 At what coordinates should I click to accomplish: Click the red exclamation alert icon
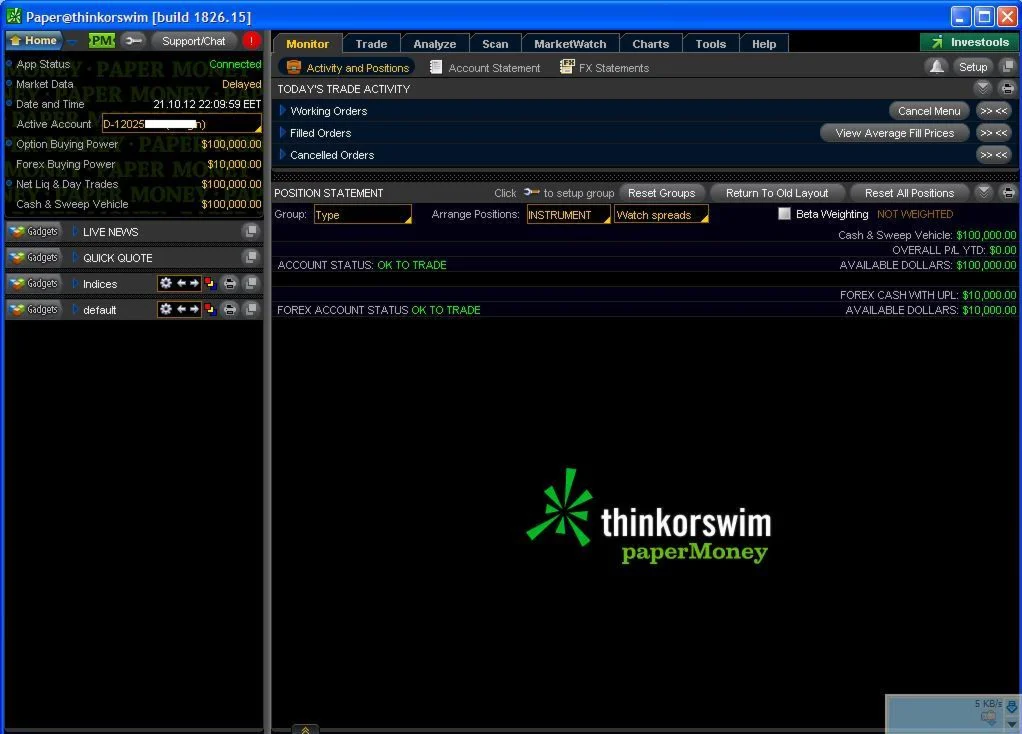pyautogui.click(x=252, y=40)
